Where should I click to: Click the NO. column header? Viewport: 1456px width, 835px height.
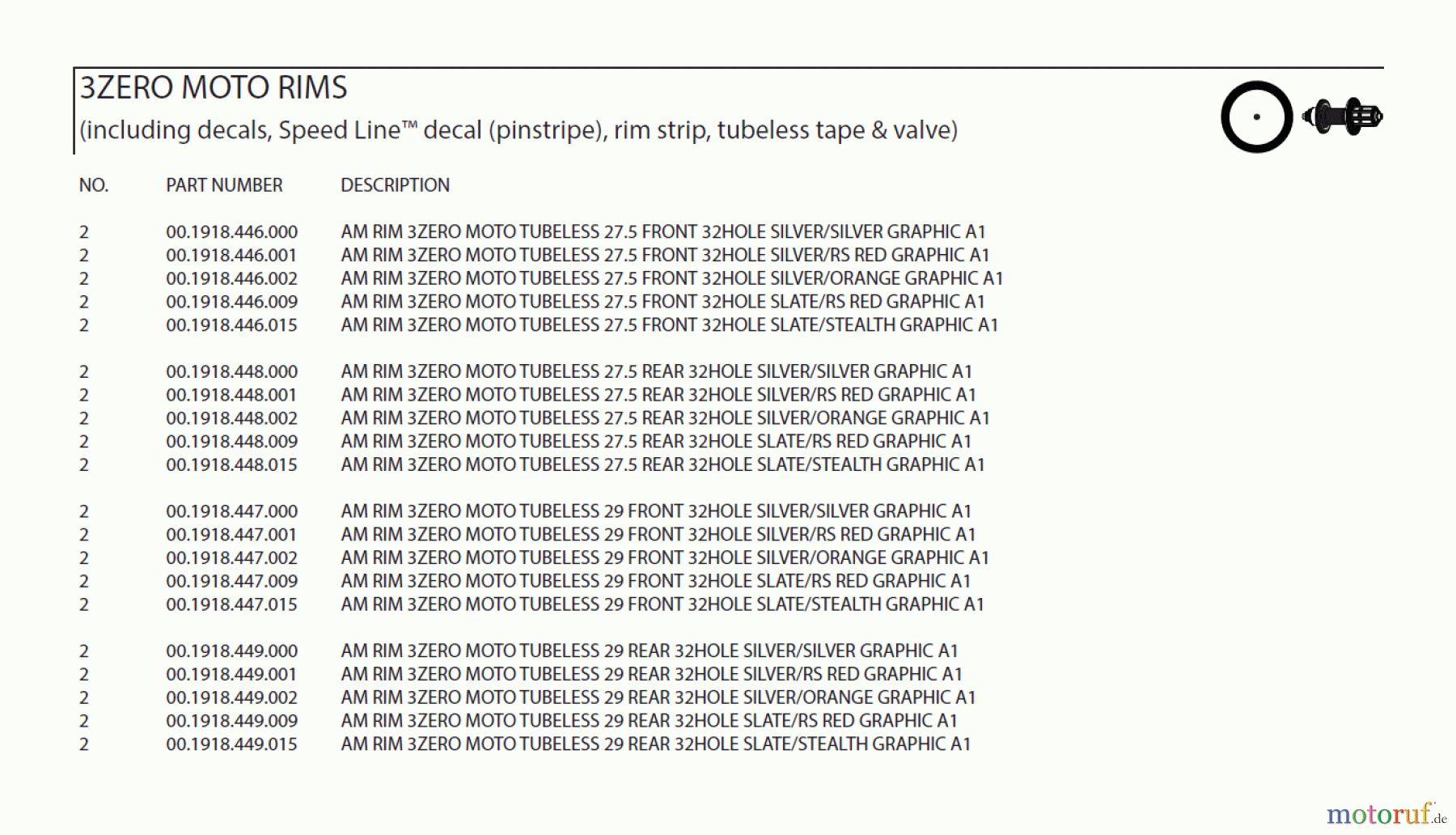coord(94,185)
